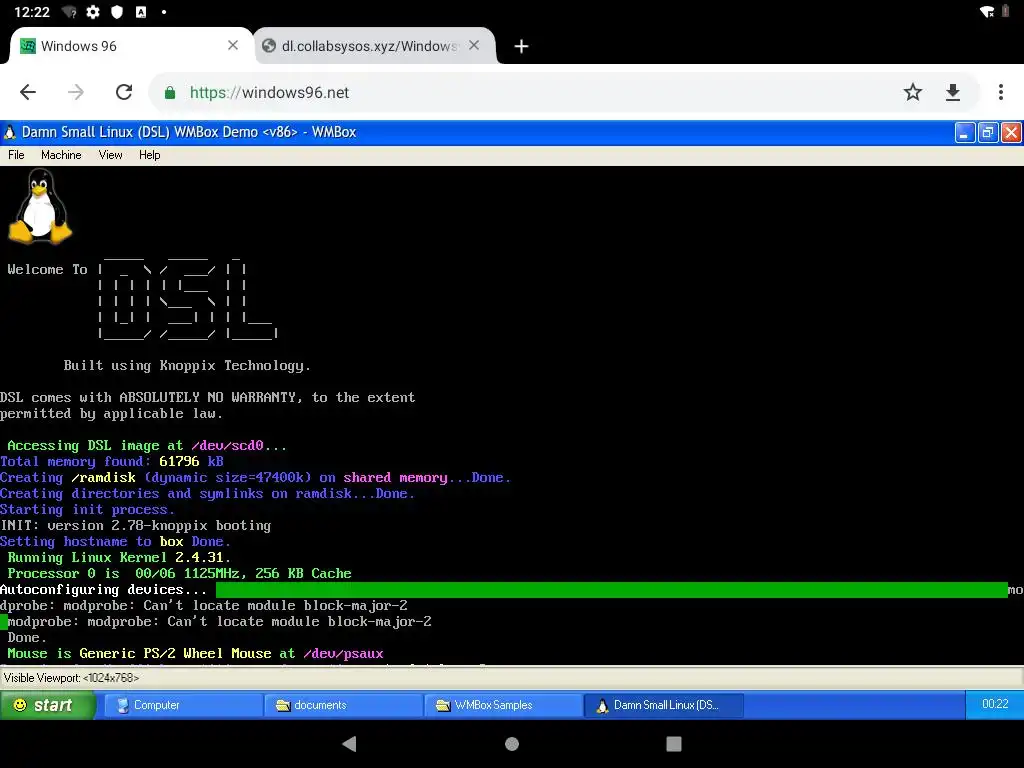Image resolution: width=1024 pixels, height=768 pixels.
Task: Open the Computer taskbar item
Action: point(184,705)
